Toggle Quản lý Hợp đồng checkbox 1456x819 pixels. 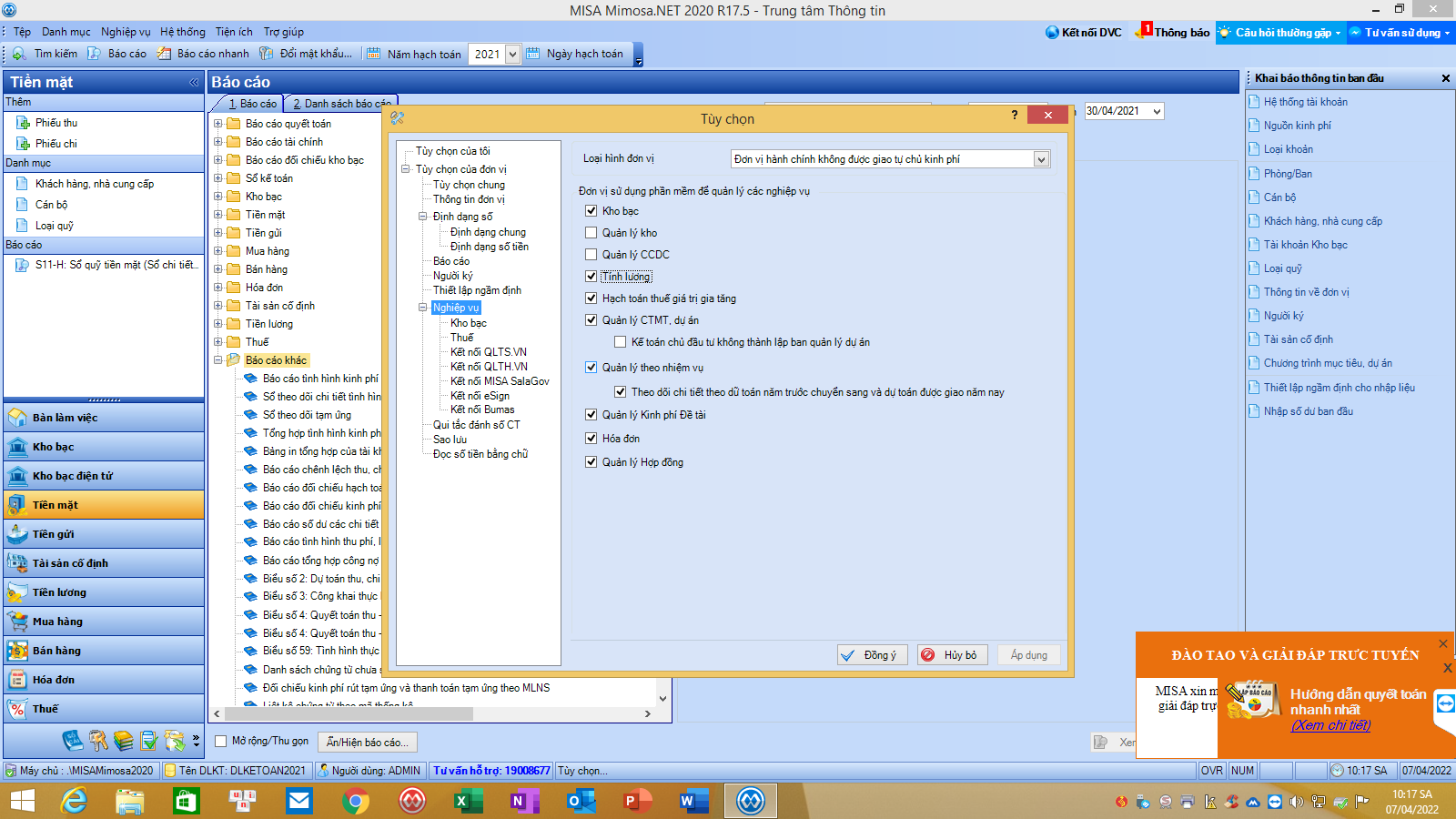[x=591, y=462]
